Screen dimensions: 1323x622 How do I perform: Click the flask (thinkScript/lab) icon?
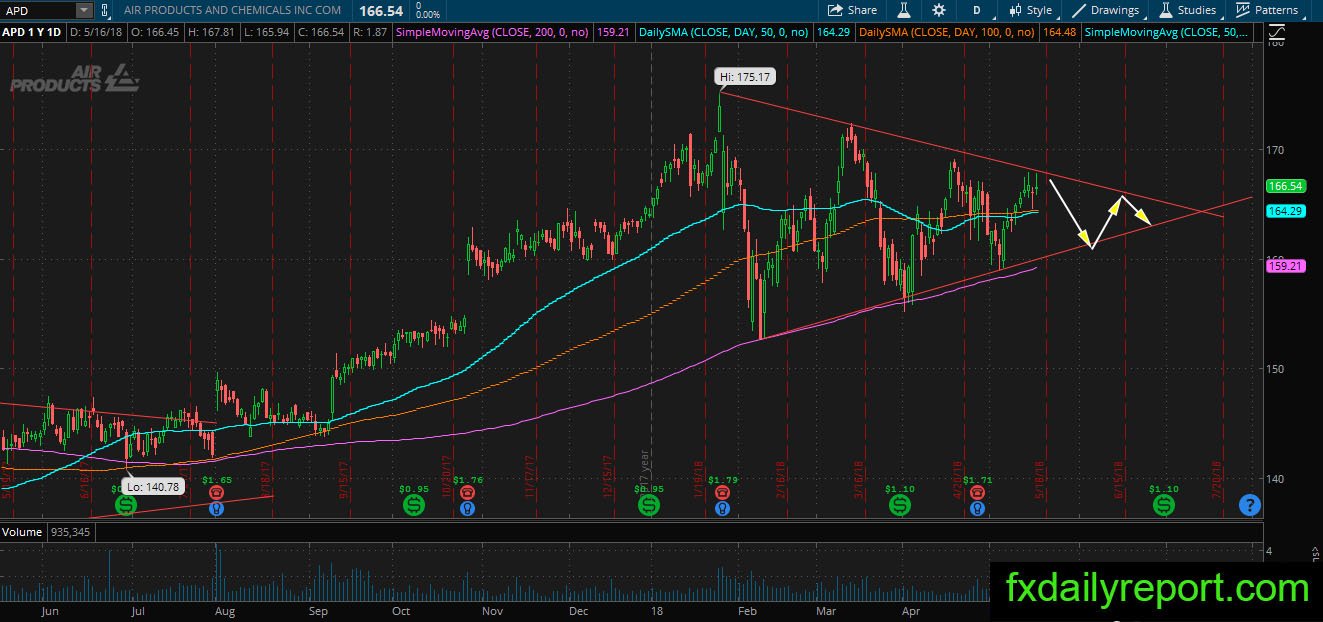pos(903,10)
